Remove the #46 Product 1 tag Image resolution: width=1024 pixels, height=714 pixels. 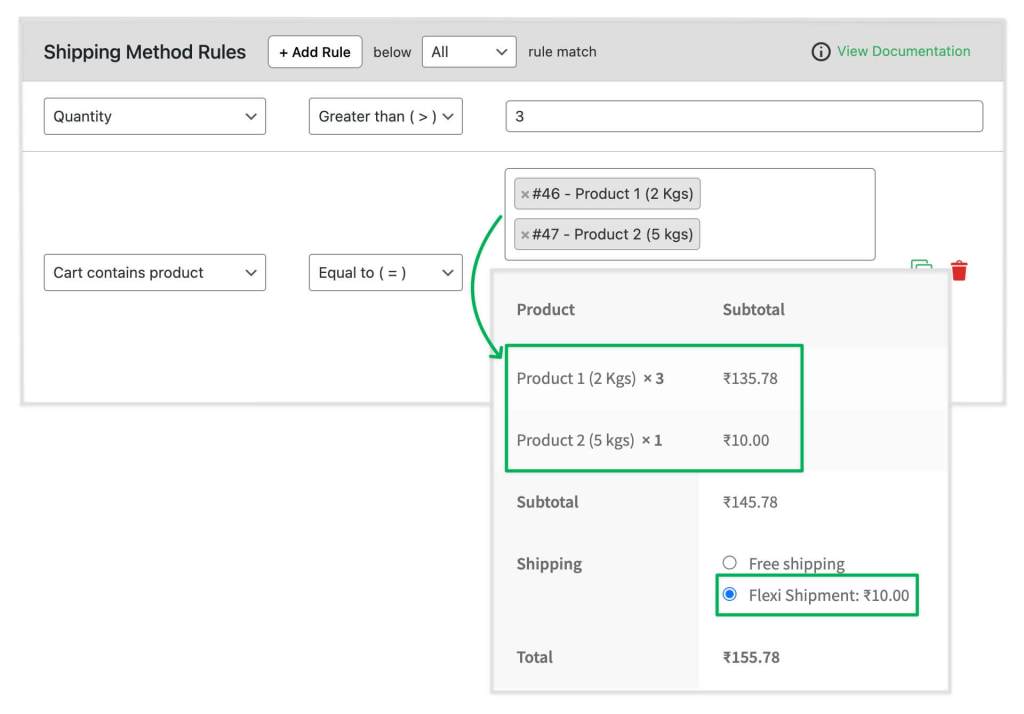click(524, 194)
